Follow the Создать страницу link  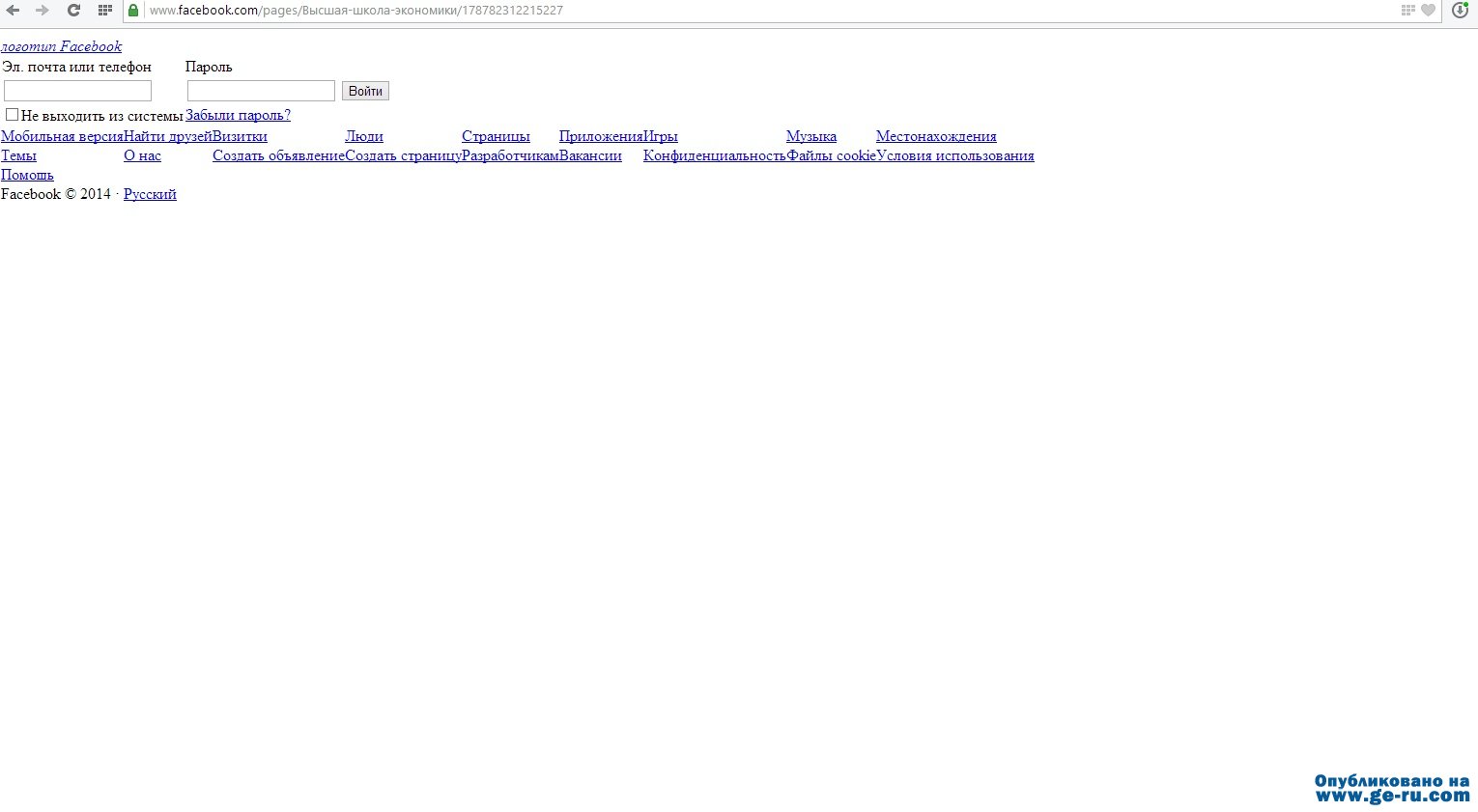pos(403,155)
